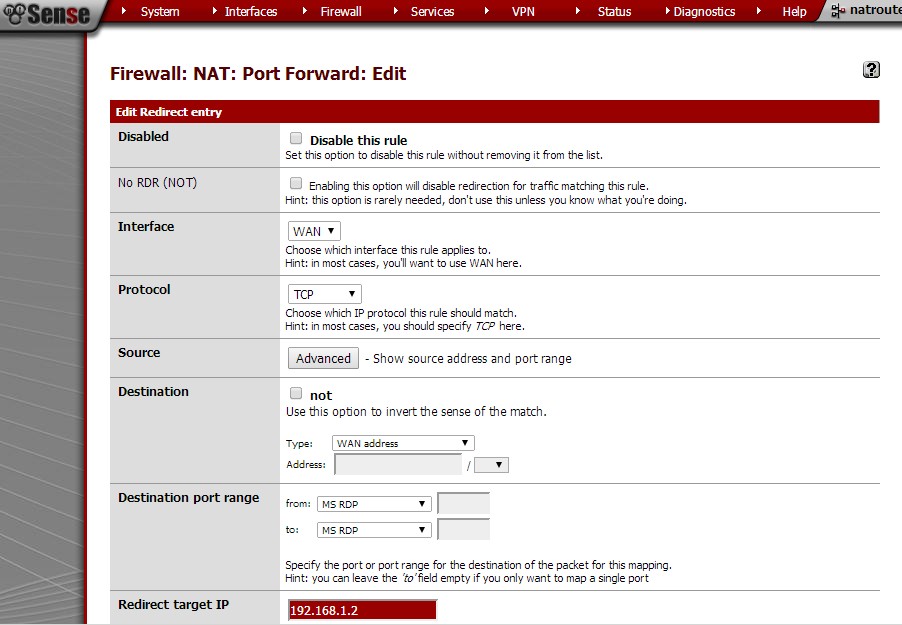Screen dimensions: 902x625
Task: Click the Redirect target IP field
Action: point(362,611)
